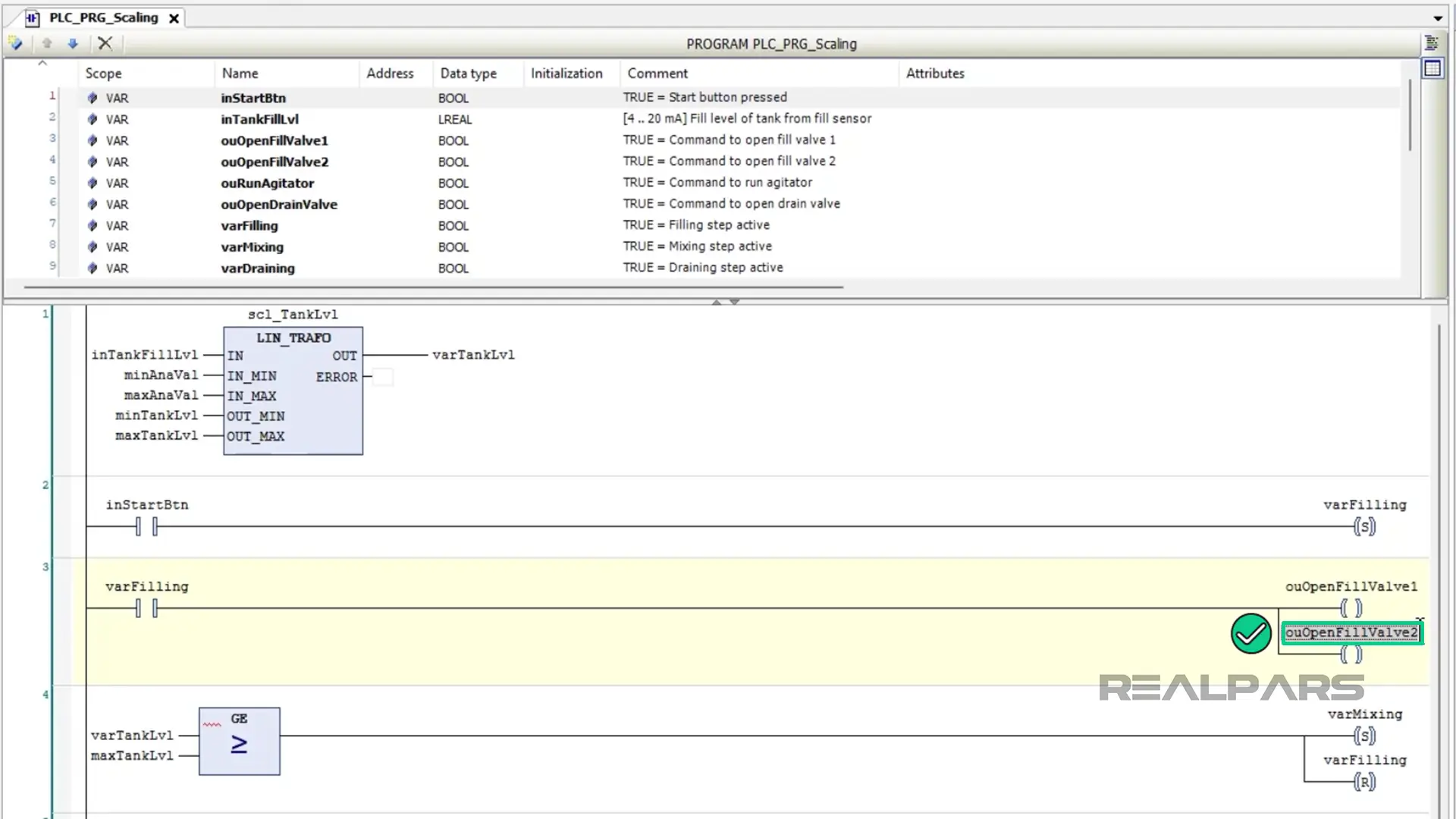Toggle the varFilling contact in network 3
Screen dimensions: 1456x819
point(146,608)
